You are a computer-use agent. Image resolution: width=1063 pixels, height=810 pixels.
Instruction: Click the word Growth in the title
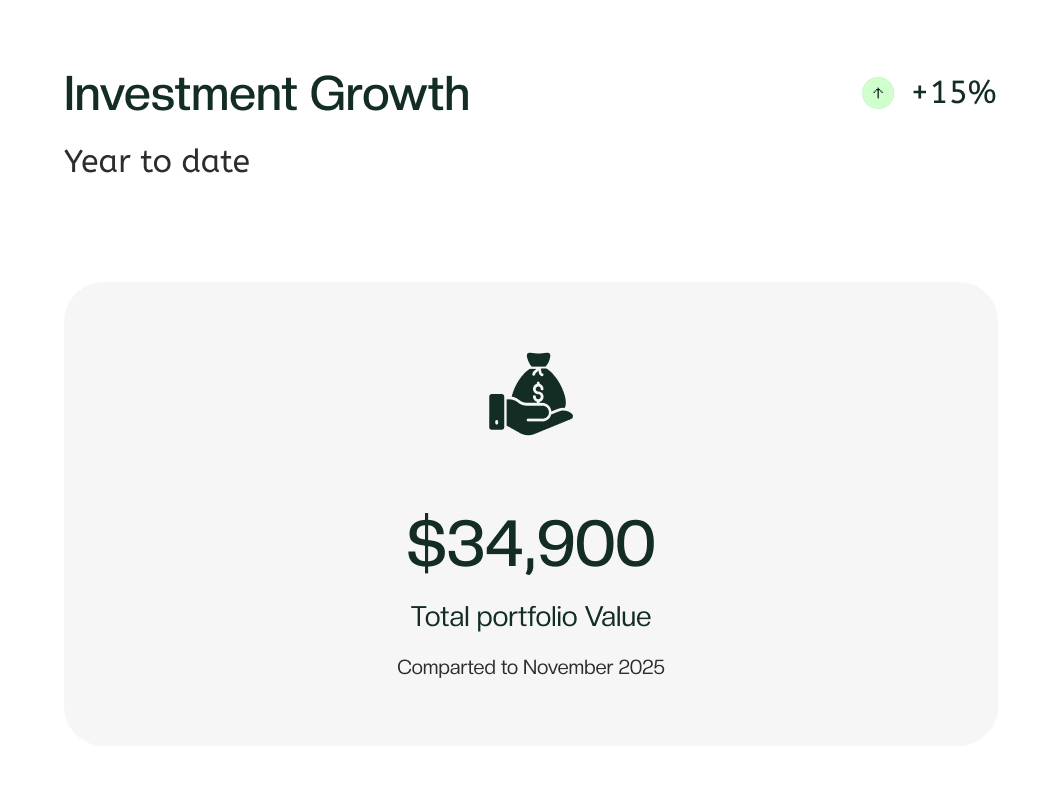(x=389, y=94)
